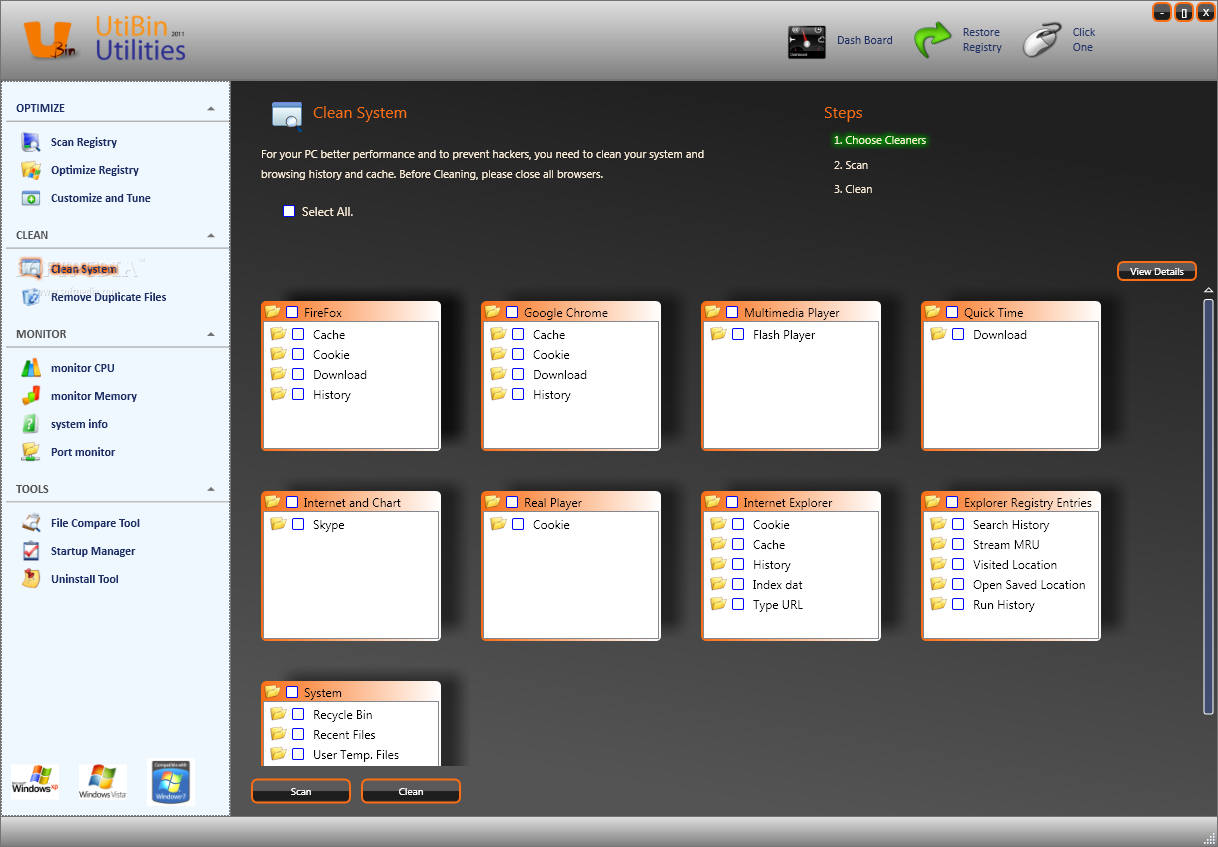Click the system info icon
Image resolution: width=1218 pixels, height=847 pixels.
point(31,424)
